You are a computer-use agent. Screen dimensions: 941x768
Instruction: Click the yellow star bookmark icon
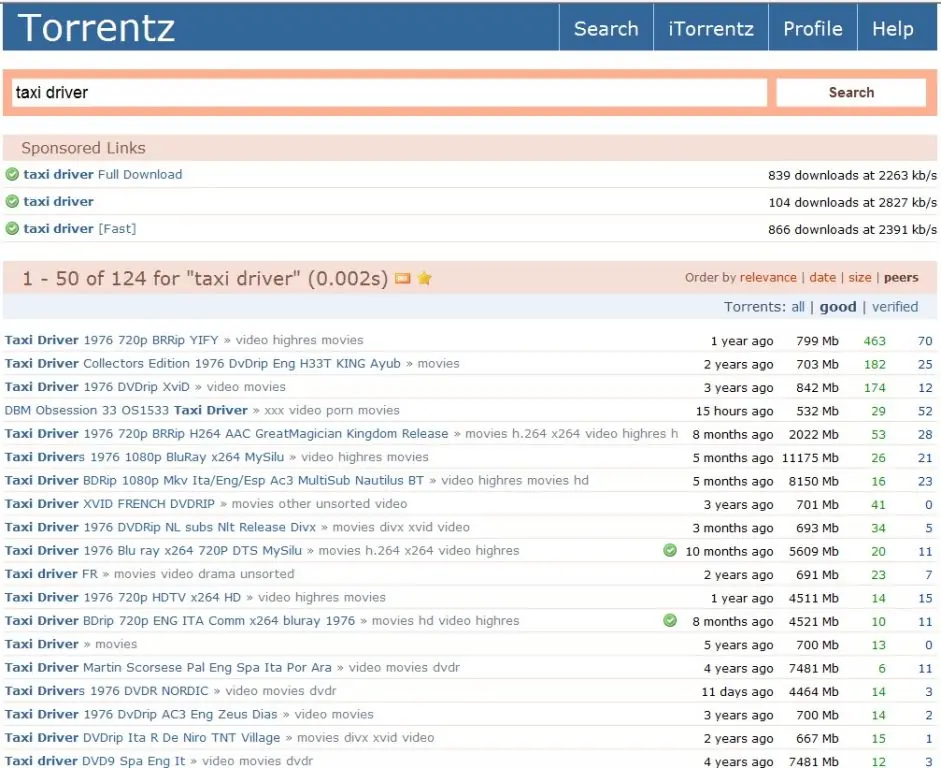[425, 278]
